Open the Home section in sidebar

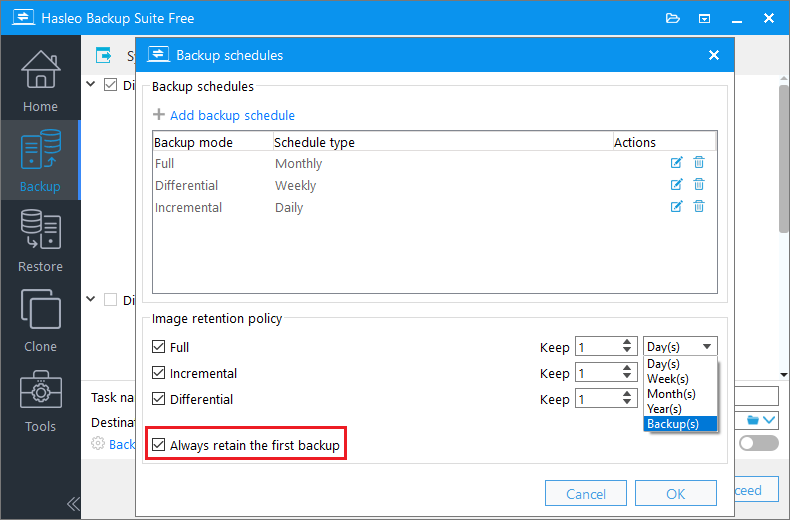[40, 81]
